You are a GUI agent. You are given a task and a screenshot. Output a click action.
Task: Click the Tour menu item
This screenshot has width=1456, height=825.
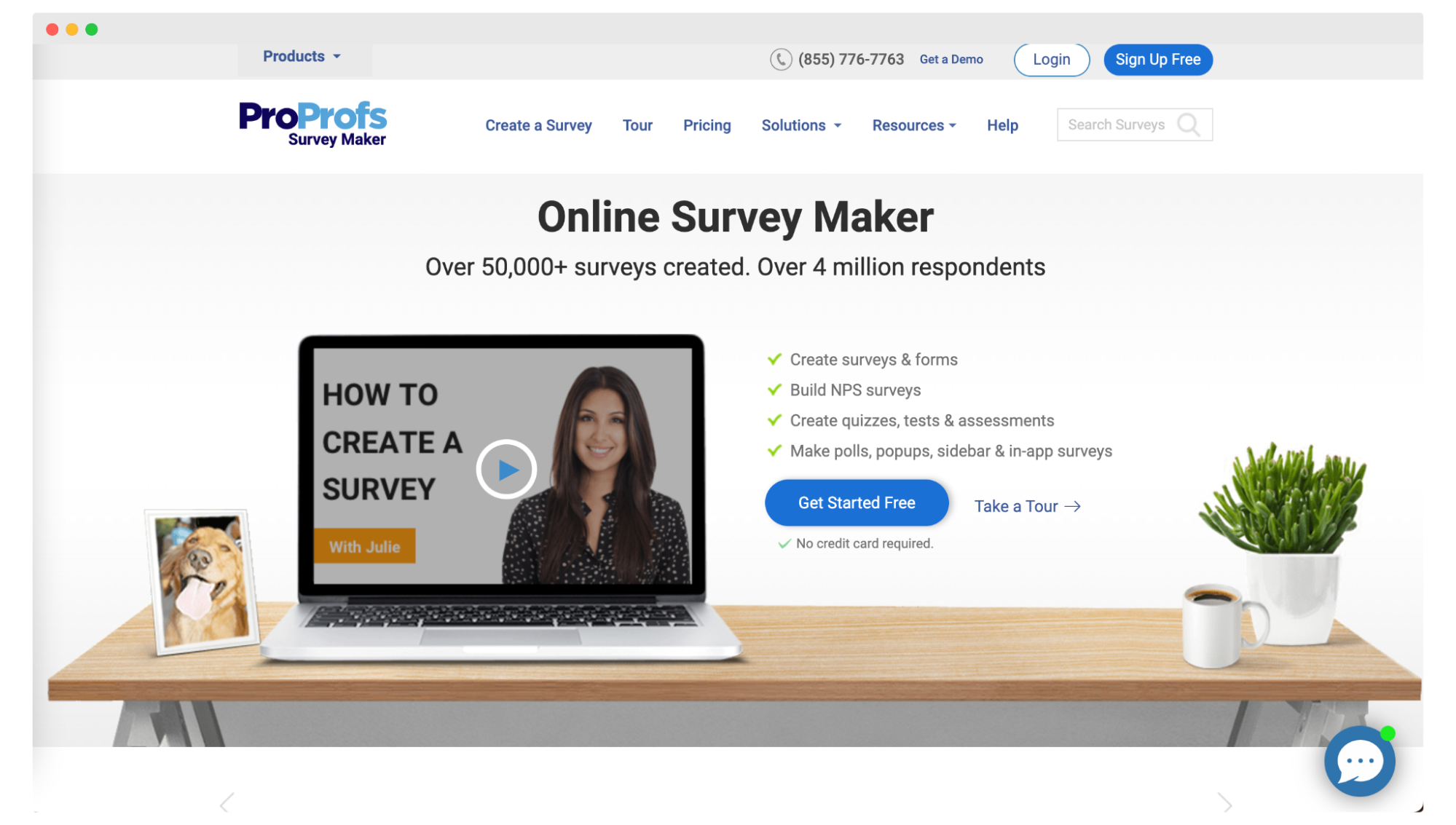click(x=637, y=125)
